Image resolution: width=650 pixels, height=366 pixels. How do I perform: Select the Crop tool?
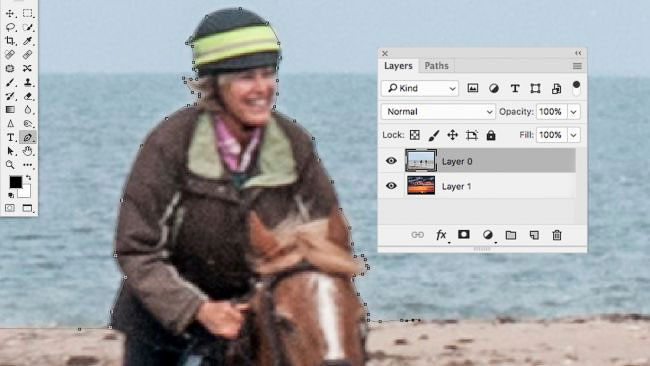click(10, 41)
